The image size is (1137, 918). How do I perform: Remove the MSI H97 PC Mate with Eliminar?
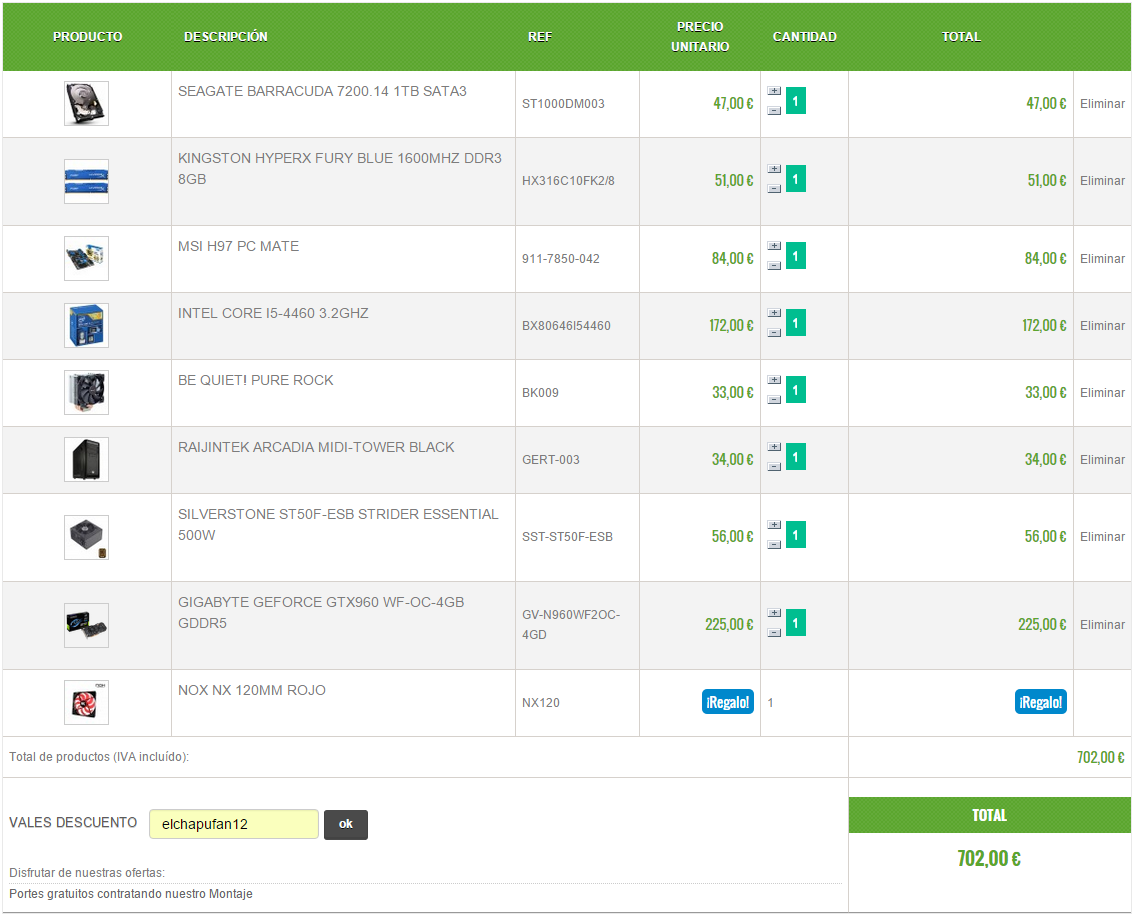[x=1102, y=259]
